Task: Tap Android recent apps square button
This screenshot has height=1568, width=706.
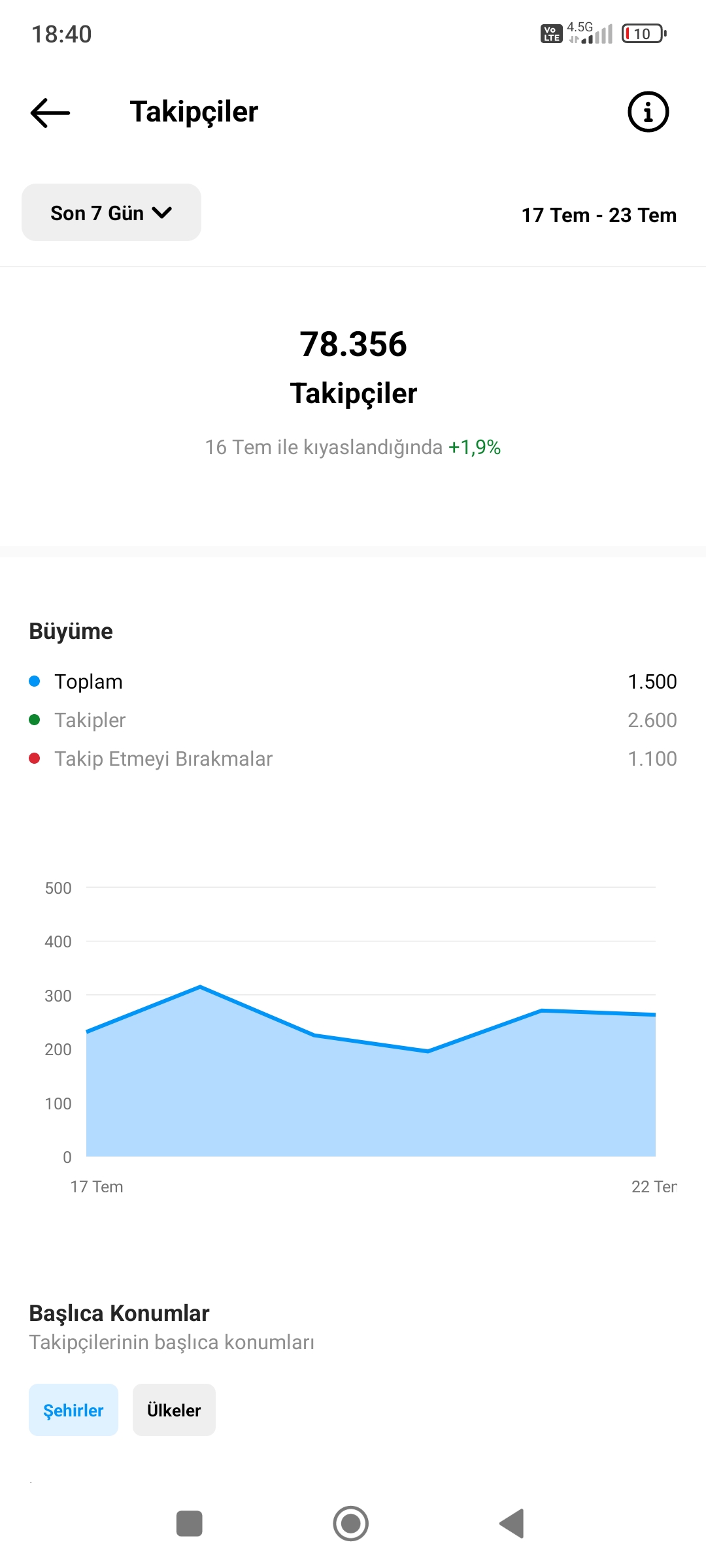Action: pos(189,1524)
